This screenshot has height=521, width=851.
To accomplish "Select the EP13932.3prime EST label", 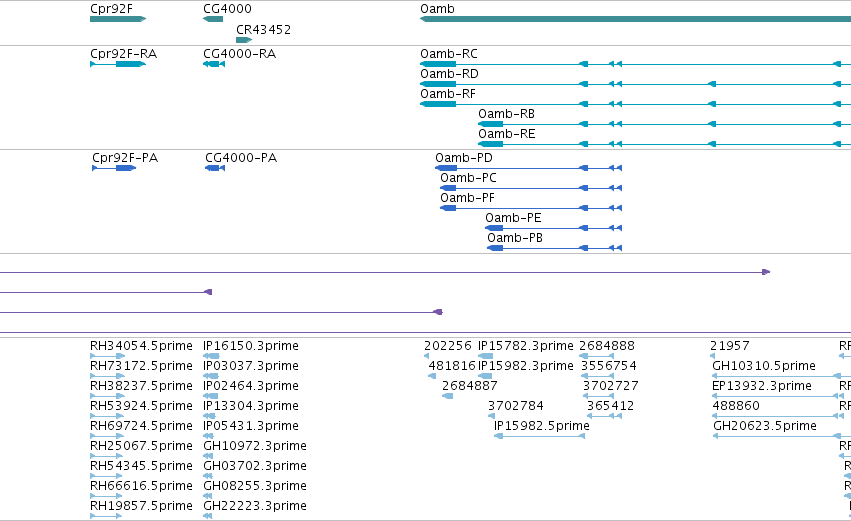I will (x=762, y=386).
